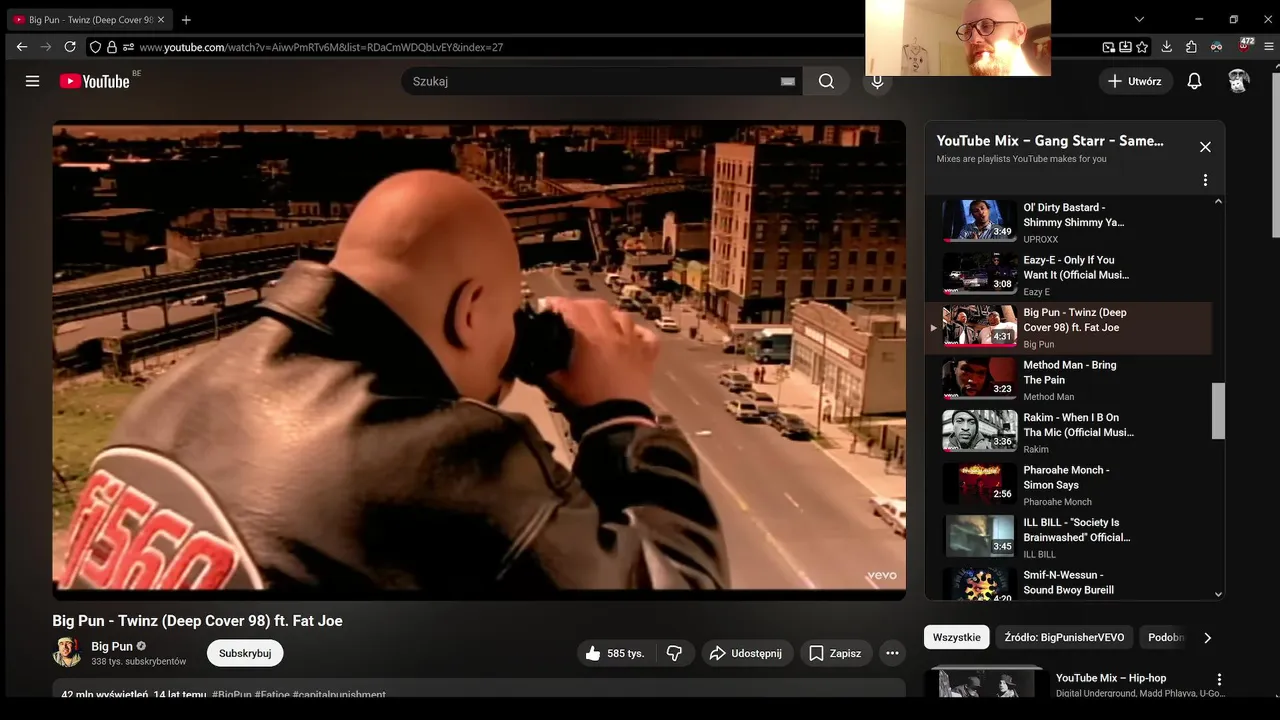Image resolution: width=1280 pixels, height=720 pixels.
Task: Open the extensions puzzle icon
Action: pyautogui.click(x=1191, y=47)
